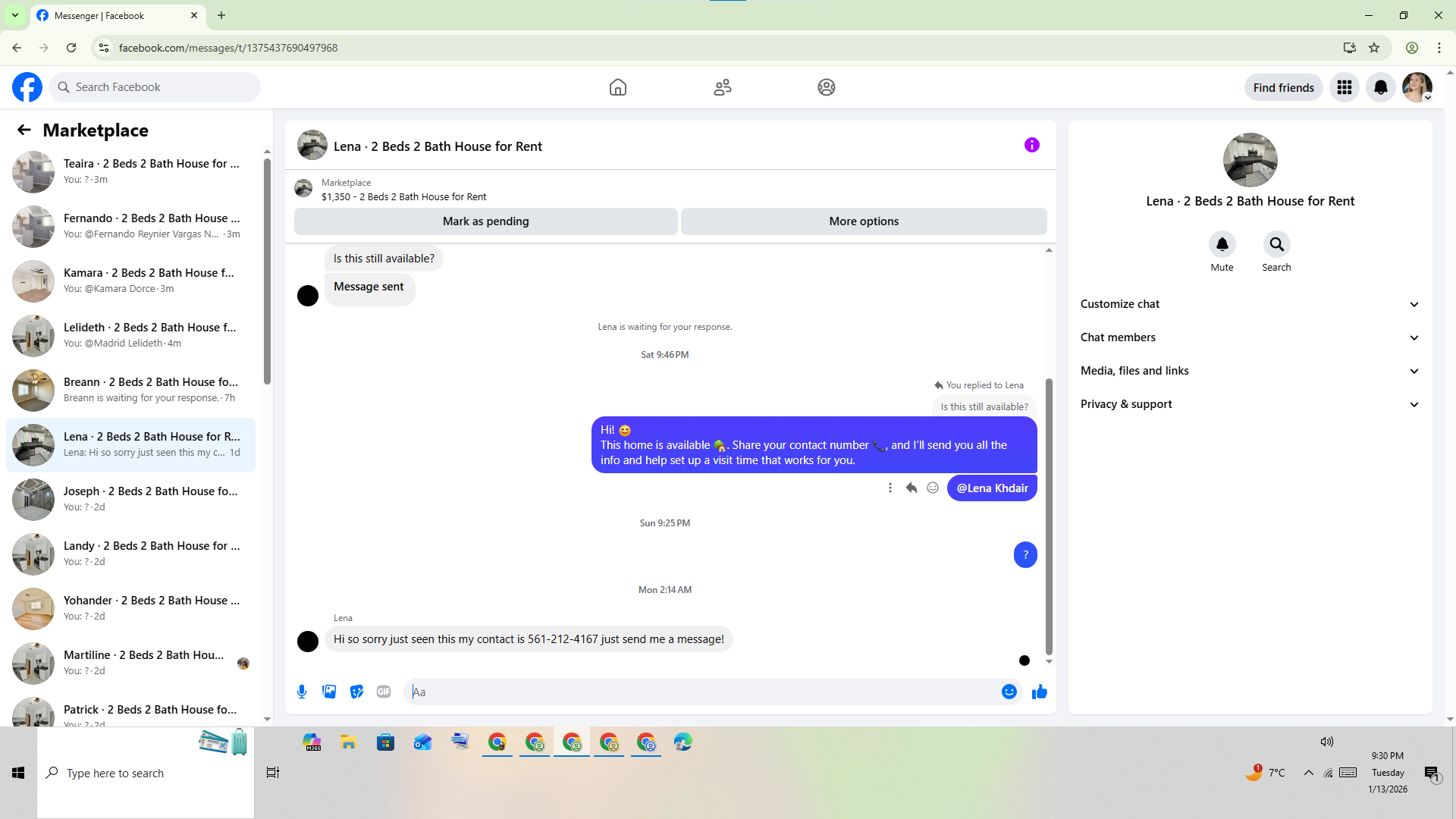Screen dimensions: 1456x819
Task: Send a thumbs-up like
Action: (x=1039, y=692)
